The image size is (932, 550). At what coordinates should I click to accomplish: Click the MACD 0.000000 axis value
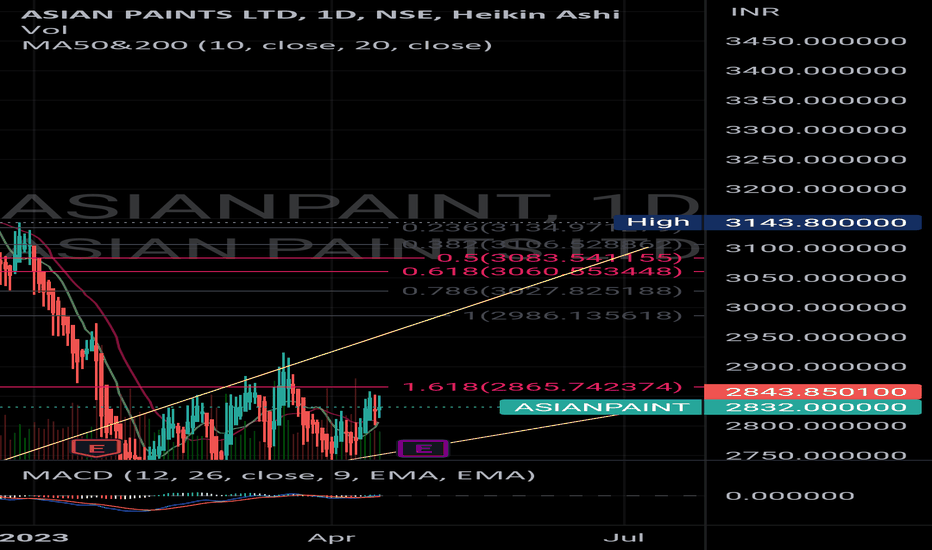[790, 496]
